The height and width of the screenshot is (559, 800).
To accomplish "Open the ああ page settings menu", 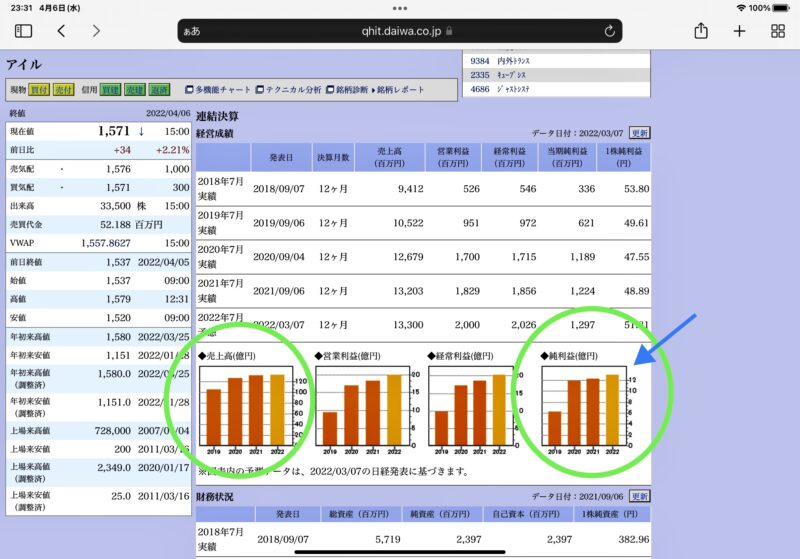I will [x=192, y=31].
